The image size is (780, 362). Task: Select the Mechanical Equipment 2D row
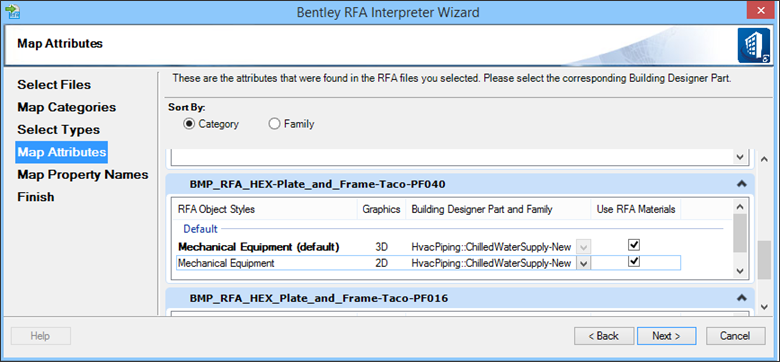pyautogui.click(x=428, y=263)
